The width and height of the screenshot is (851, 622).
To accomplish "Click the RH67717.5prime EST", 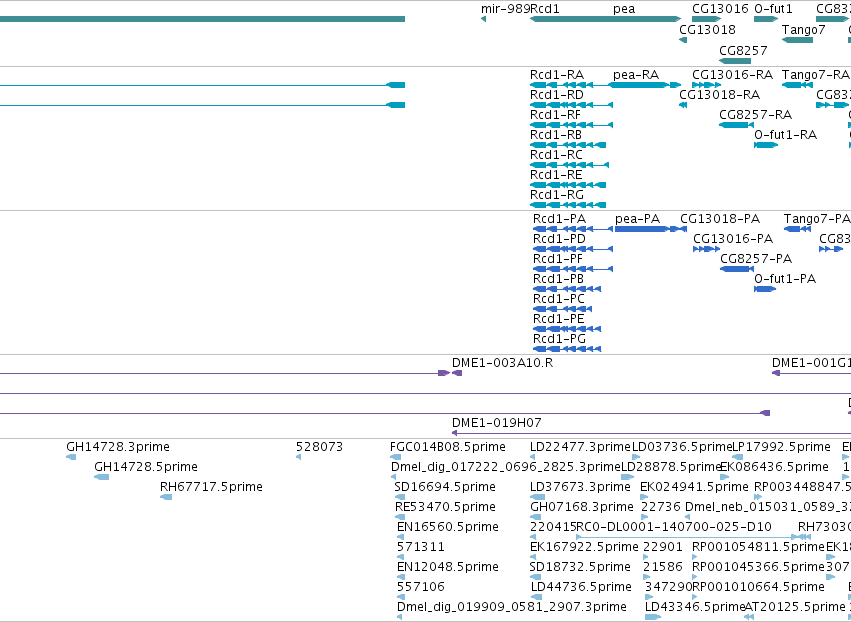I will pyautogui.click(x=166, y=497).
